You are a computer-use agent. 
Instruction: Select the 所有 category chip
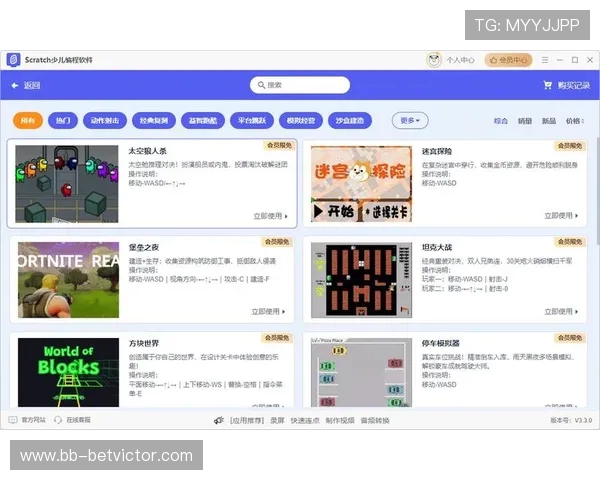tap(28, 121)
